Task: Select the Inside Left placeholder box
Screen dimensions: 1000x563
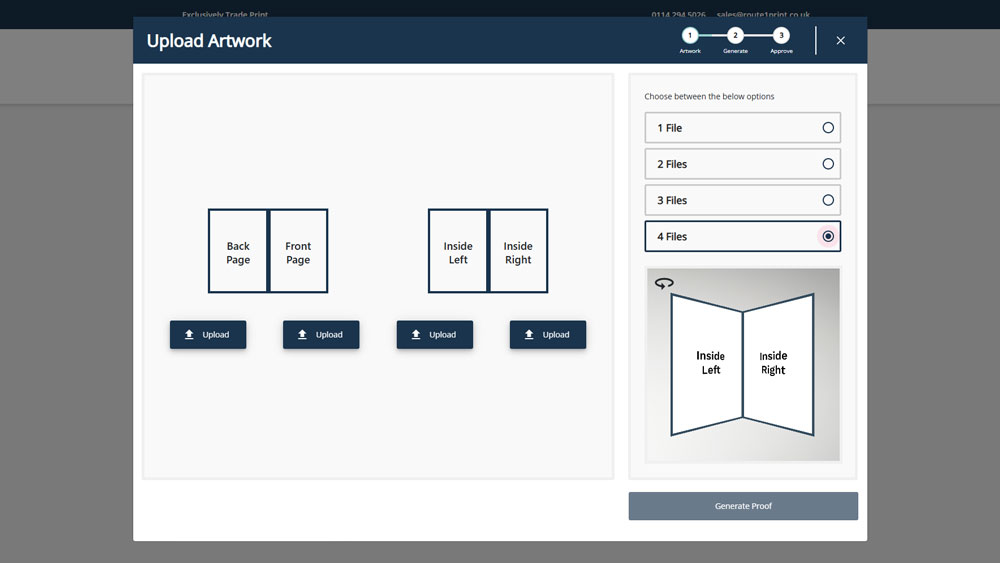Action: pyautogui.click(x=458, y=252)
